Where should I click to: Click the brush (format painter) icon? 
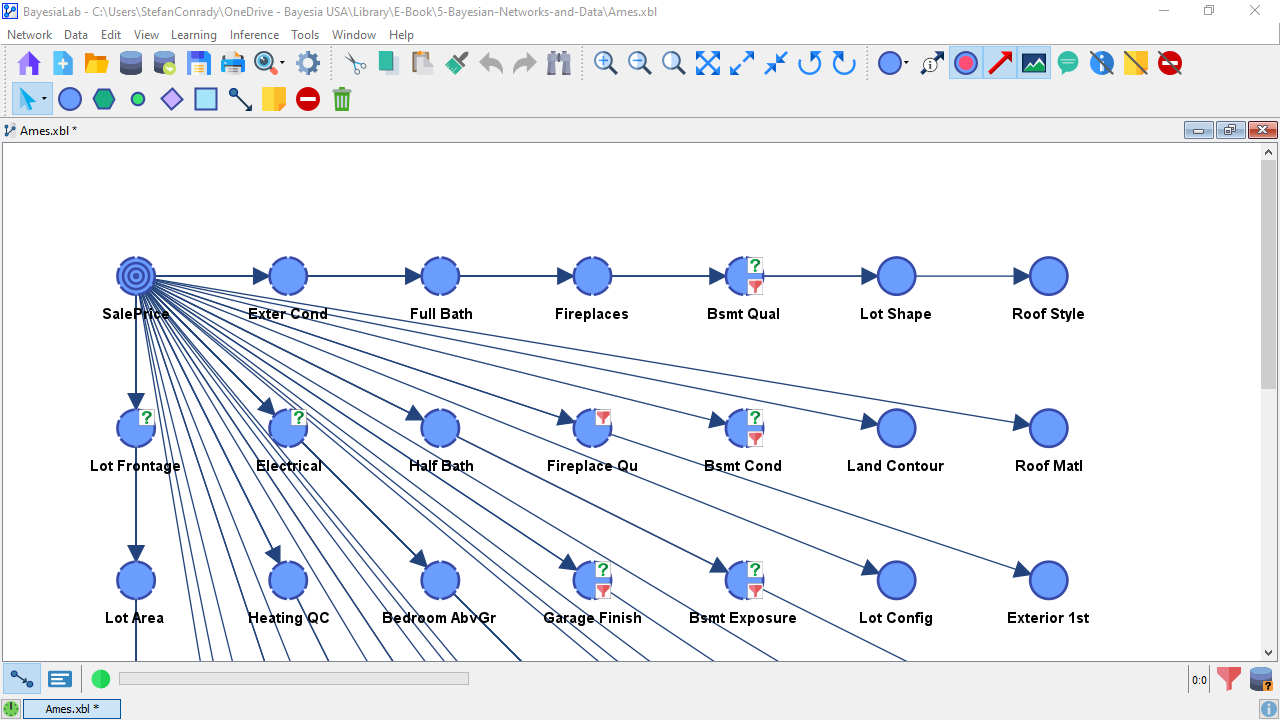(457, 64)
